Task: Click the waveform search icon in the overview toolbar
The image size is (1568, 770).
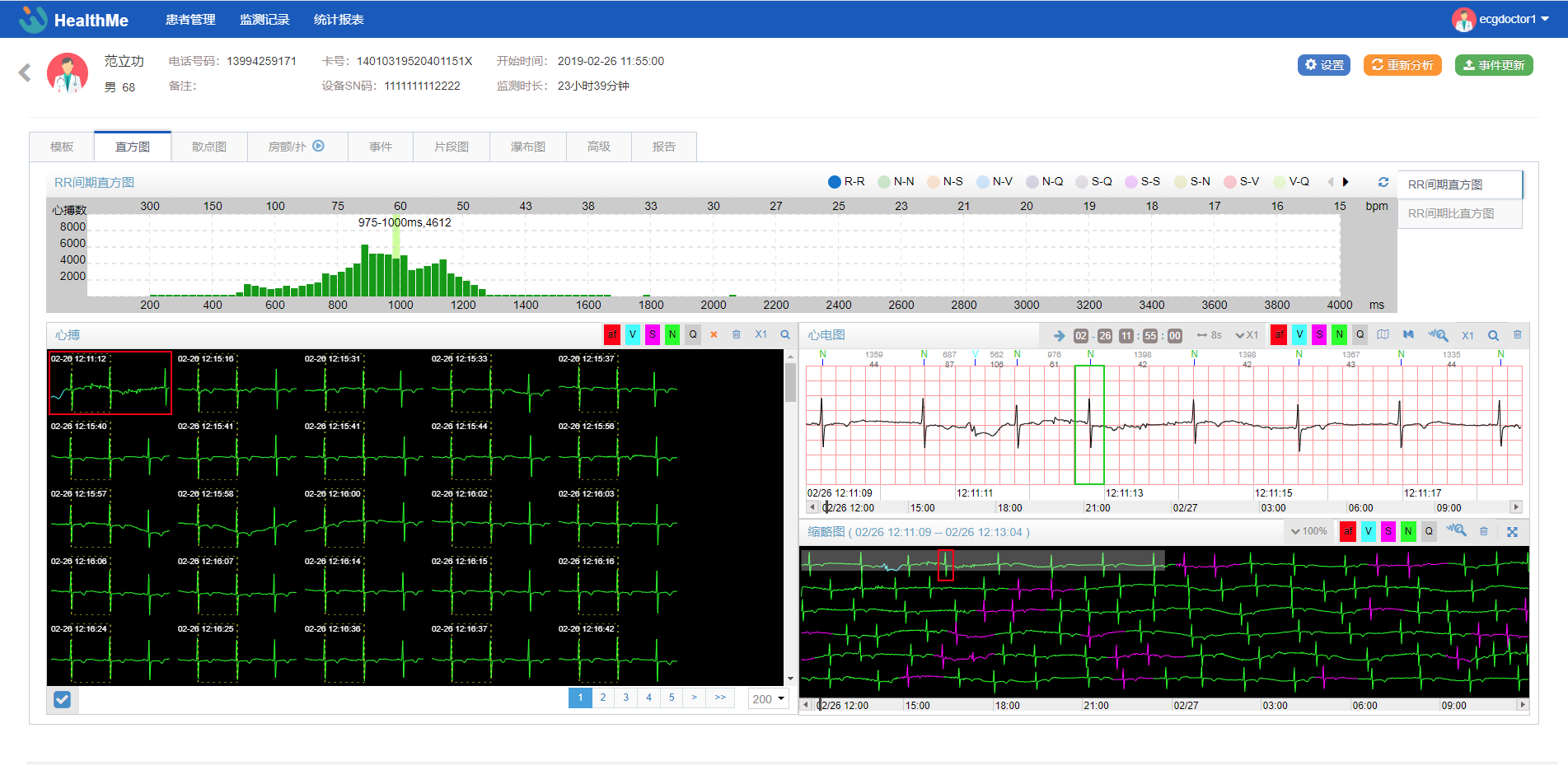Action: [x=1456, y=531]
